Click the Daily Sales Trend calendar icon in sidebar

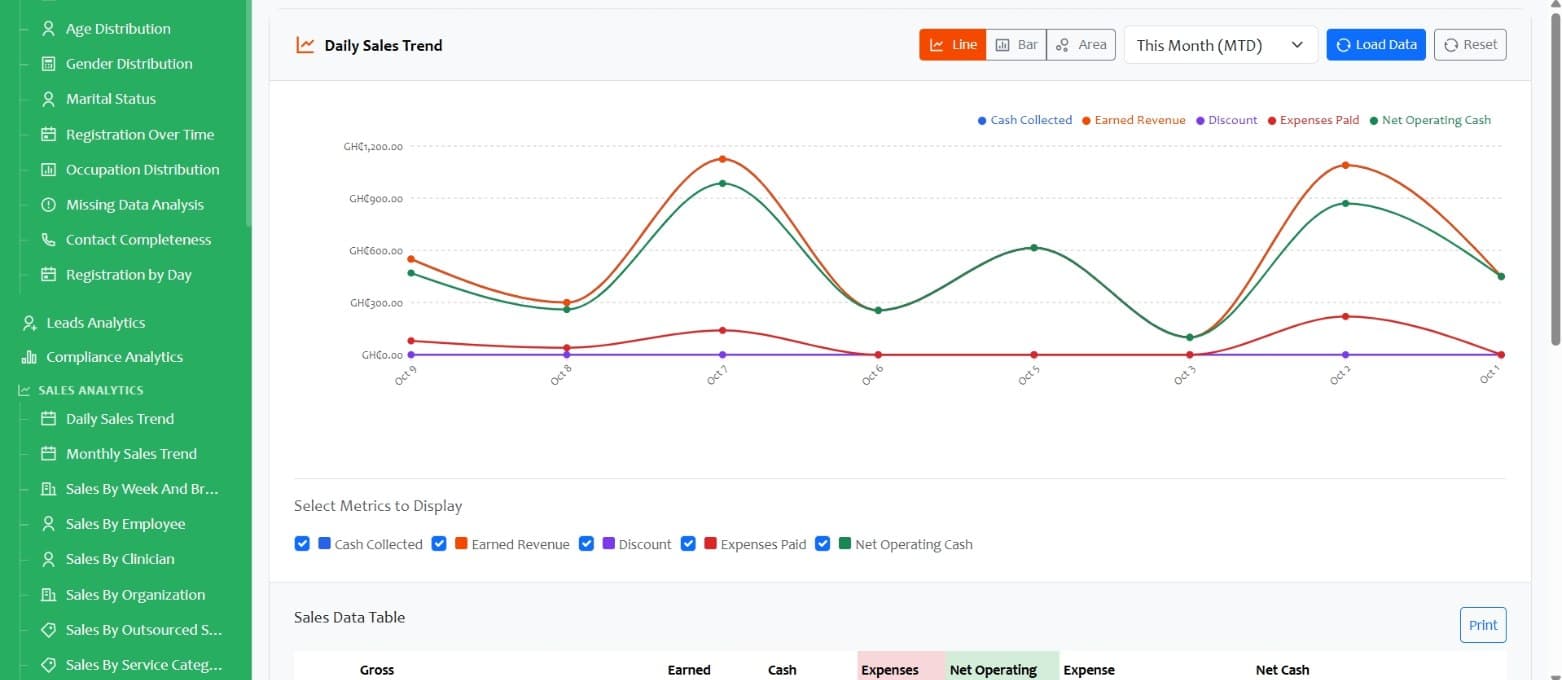[48, 419]
